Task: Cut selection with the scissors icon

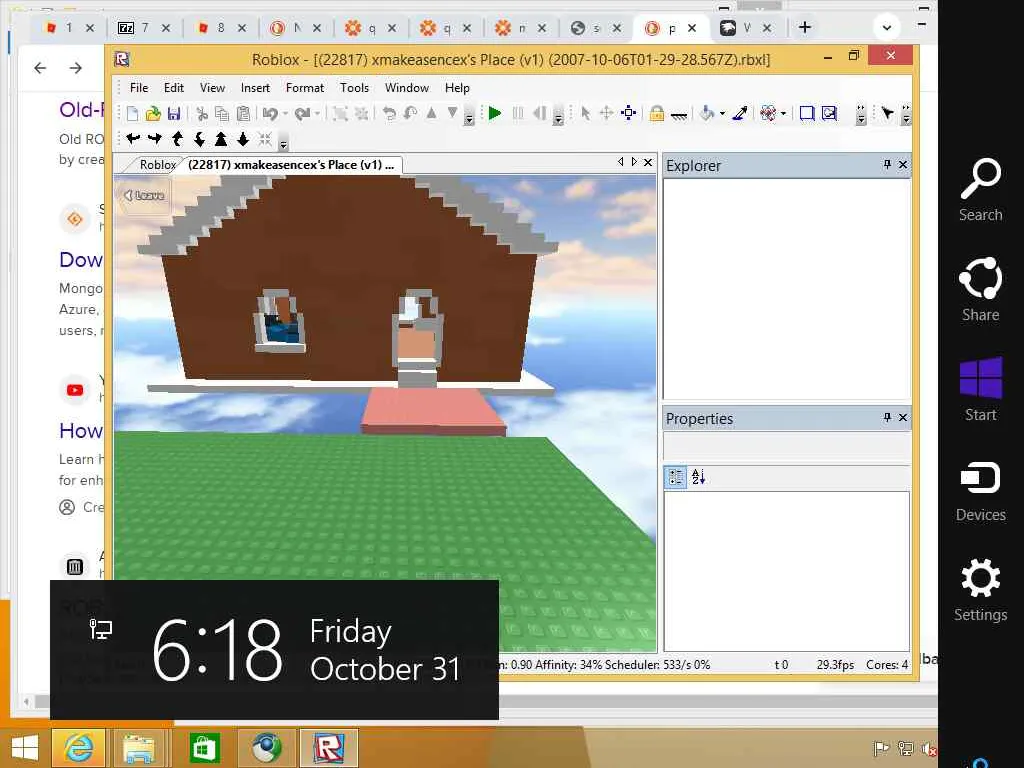Action: pos(202,114)
